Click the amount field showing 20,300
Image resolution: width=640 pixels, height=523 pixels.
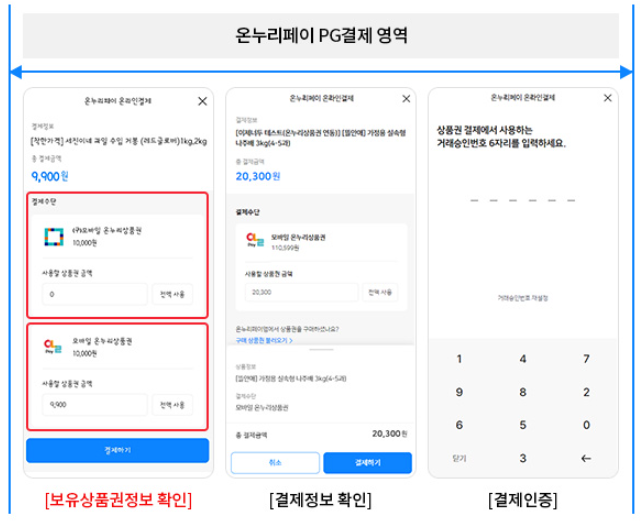pos(301,292)
